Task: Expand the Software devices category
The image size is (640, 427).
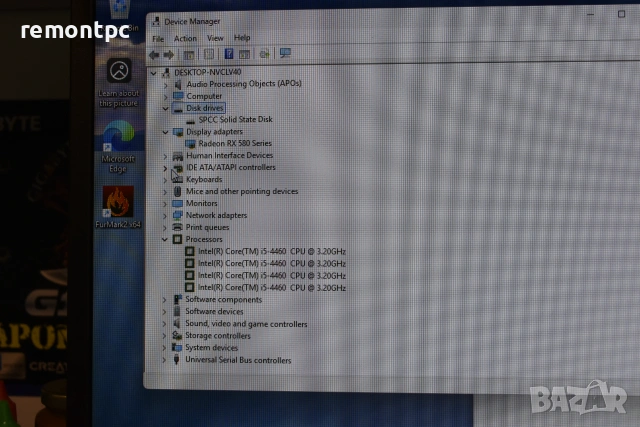Action: coord(164,312)
